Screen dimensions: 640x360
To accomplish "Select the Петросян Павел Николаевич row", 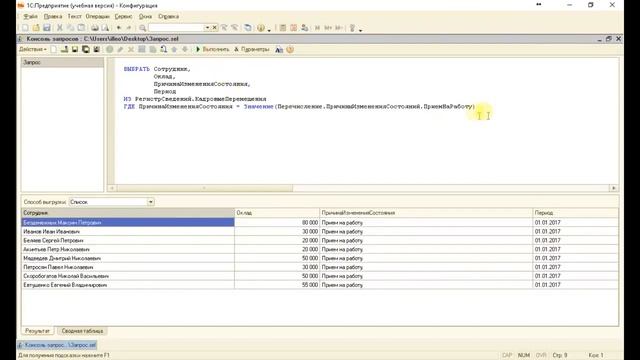I will click(x=320, y=267).
